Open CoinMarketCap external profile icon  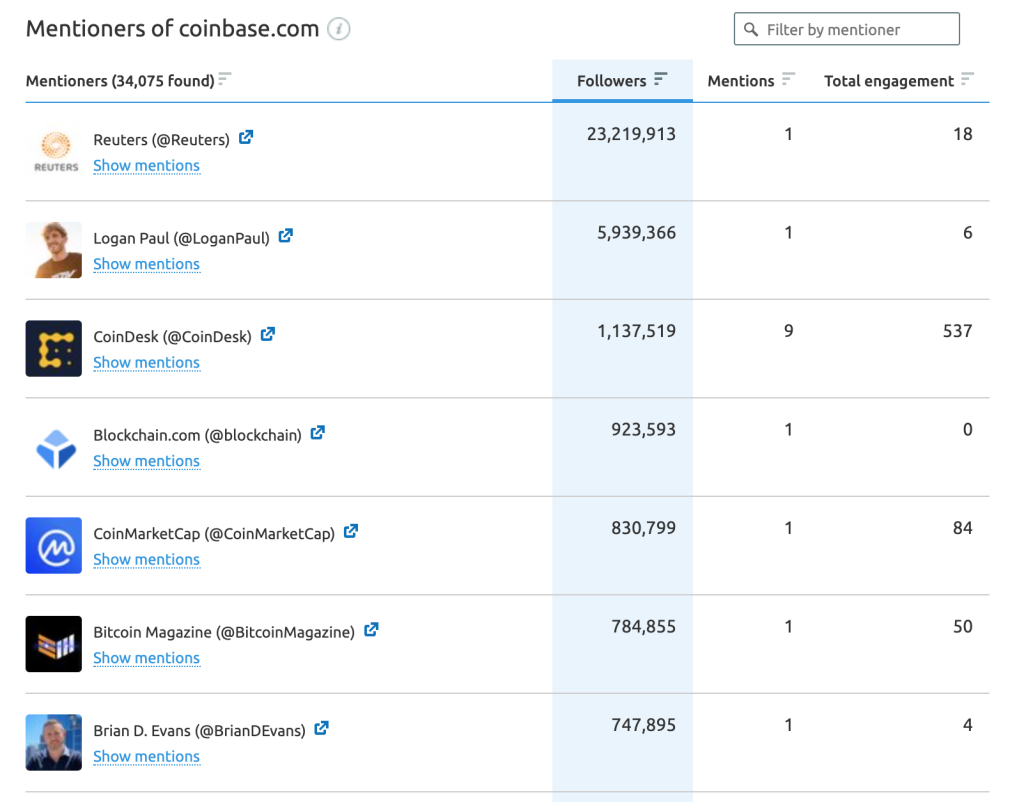click(350, 532)
